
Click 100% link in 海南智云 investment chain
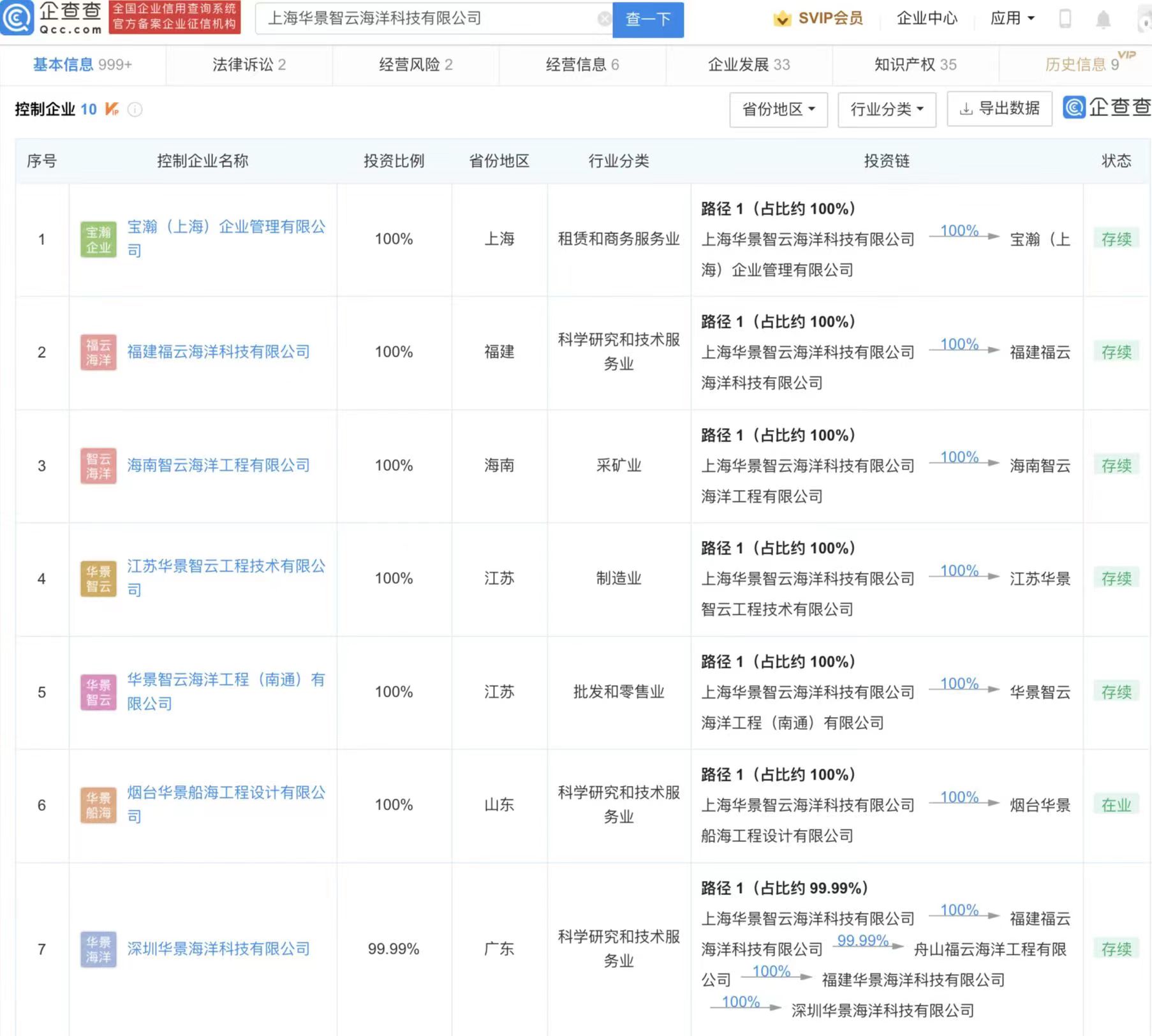(x=959, y=457)
